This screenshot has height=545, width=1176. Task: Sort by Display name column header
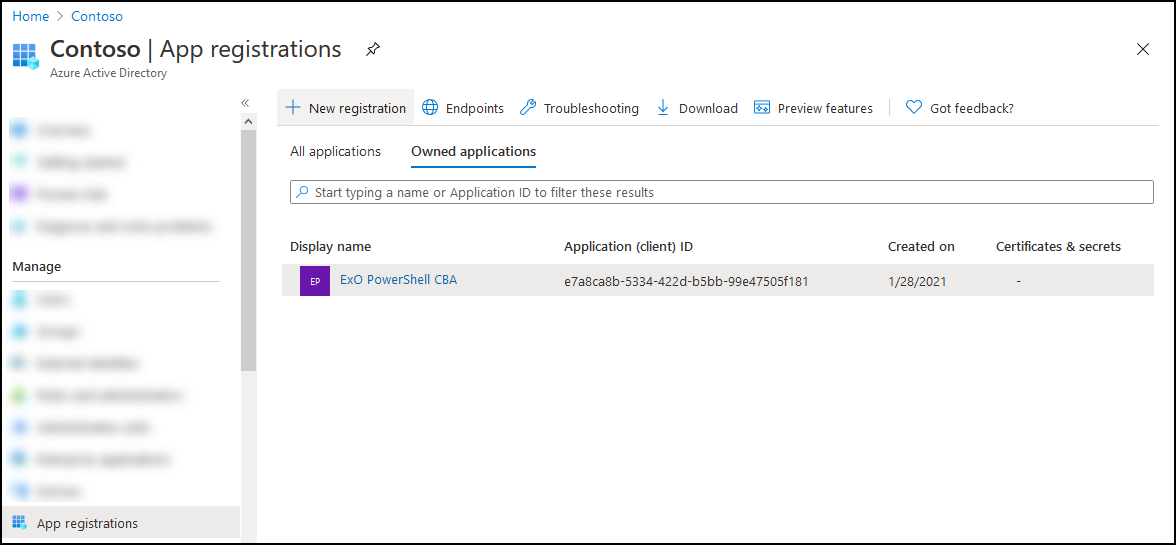tap(330, 247)
